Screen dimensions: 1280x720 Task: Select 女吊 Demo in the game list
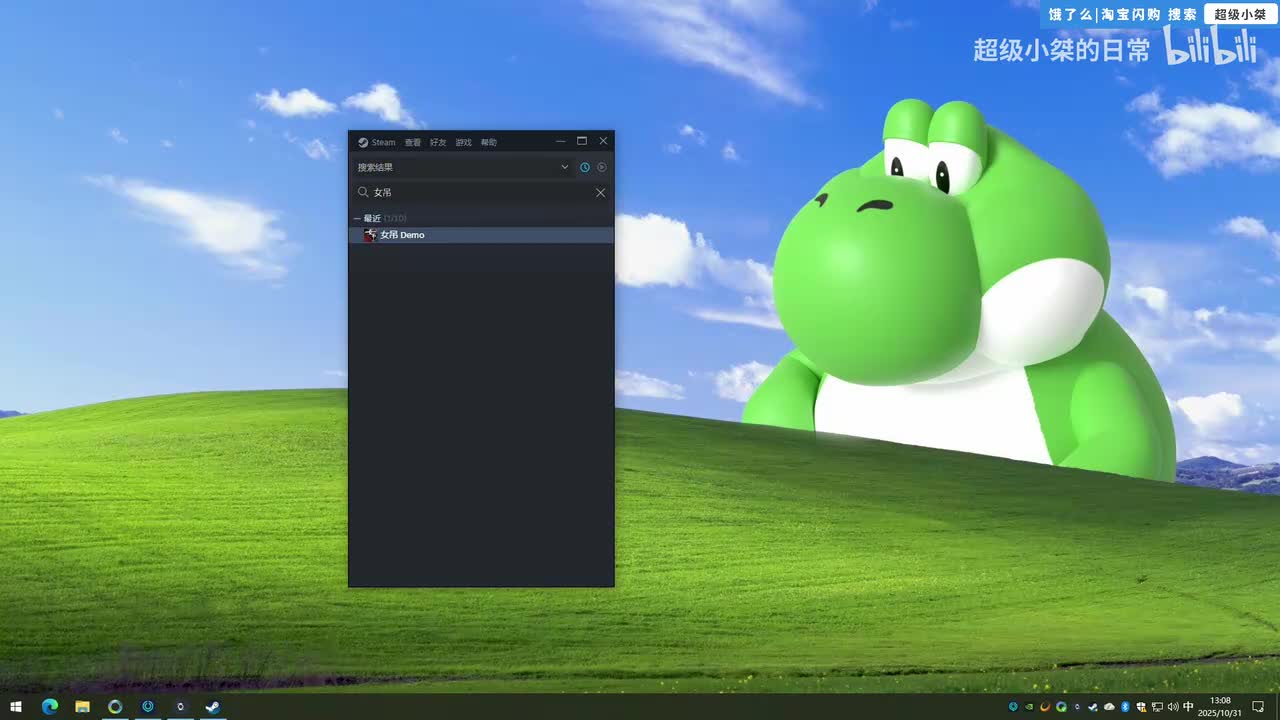tap(481, 235)
